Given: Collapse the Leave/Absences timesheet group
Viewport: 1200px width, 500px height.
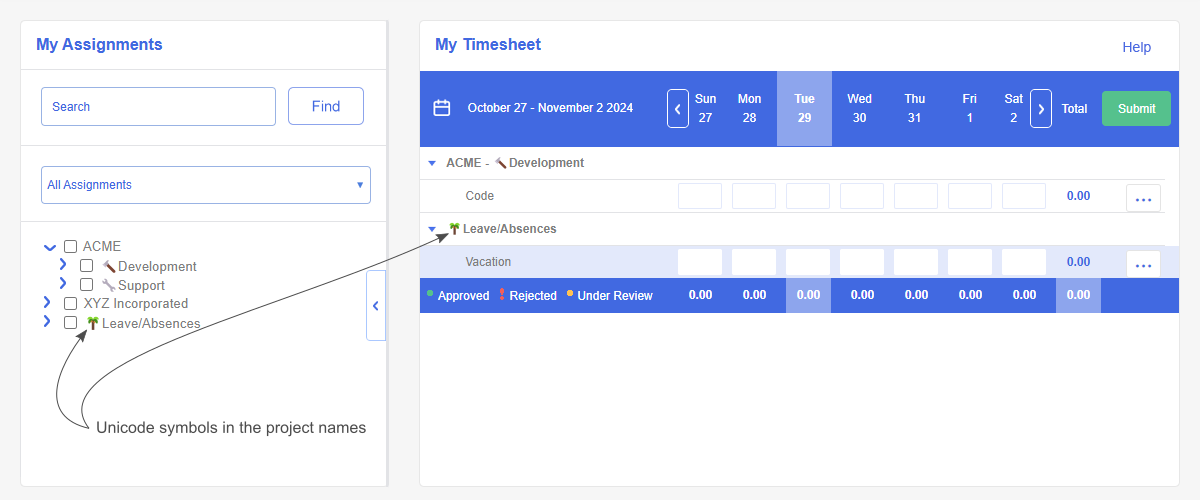Looking at the screenshot, I should (432, 229).
